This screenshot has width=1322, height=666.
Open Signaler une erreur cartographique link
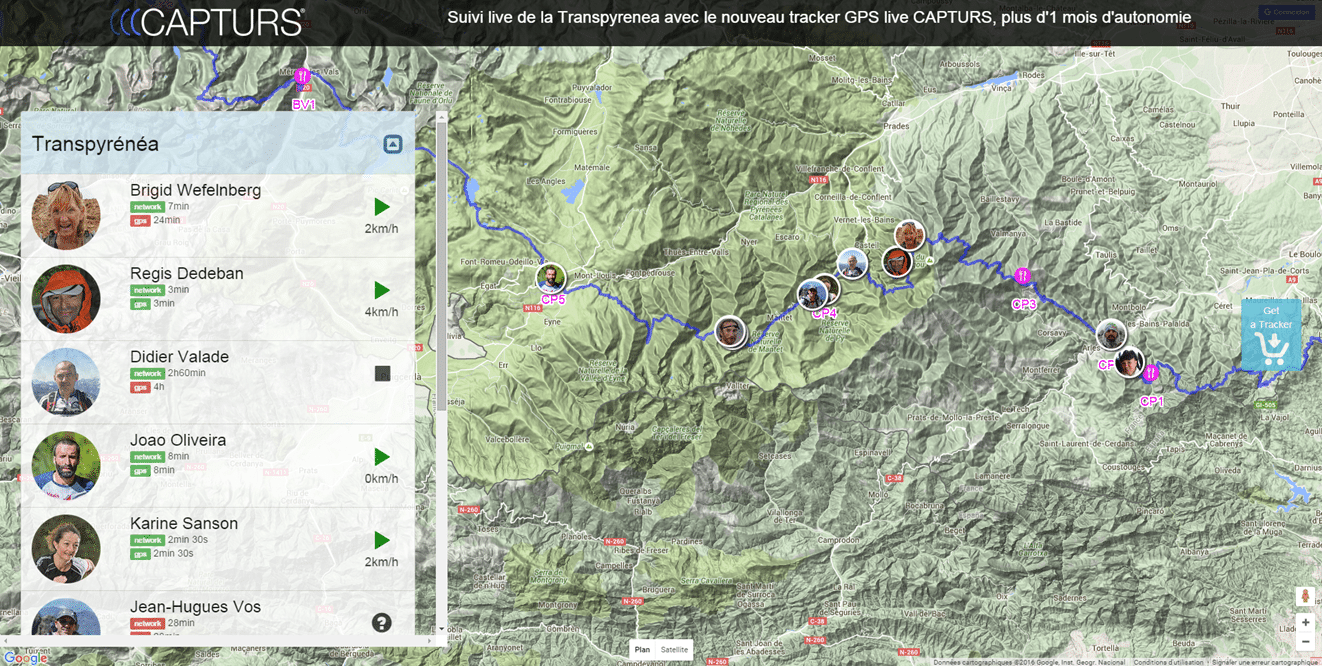point(1265,662)
